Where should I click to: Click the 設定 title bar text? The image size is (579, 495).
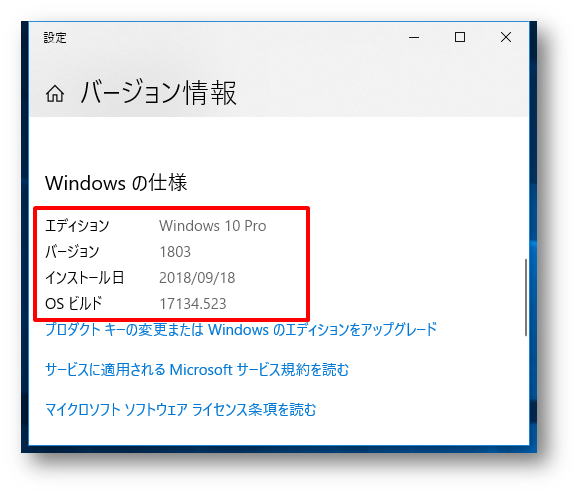point(55,38)
